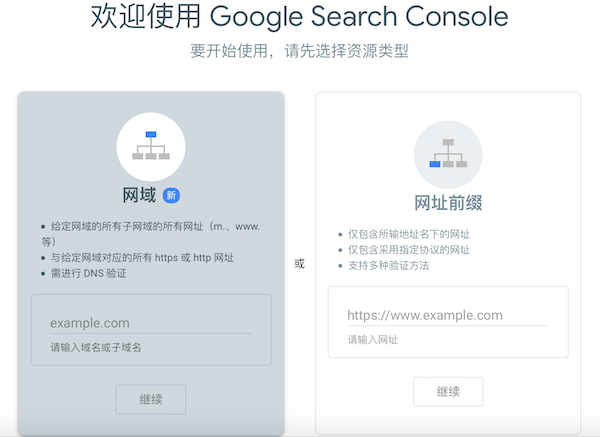This screenshot has height=437, width=600.
Task: Click the 仅包含采用指定协议的网址 bullet
Action: point(409,250)
